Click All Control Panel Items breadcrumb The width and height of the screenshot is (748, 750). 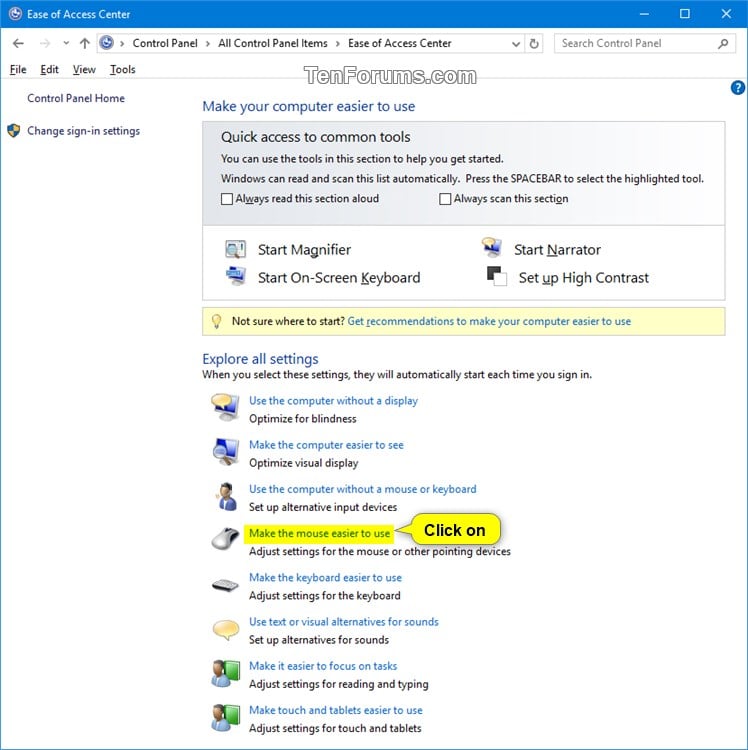[273, 44]
